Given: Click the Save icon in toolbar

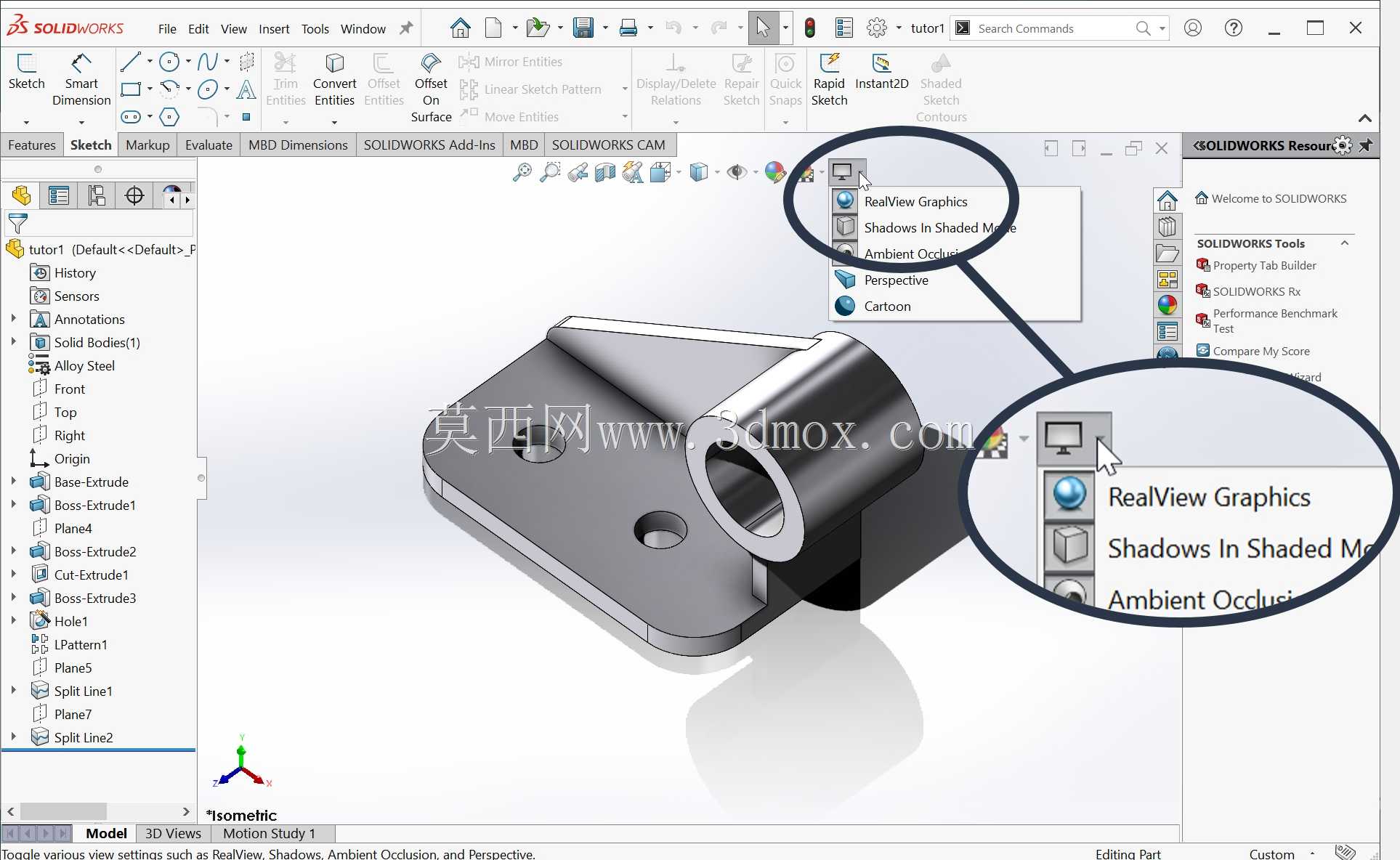Looking at the screenshot, I should click(x=583, y=28).
